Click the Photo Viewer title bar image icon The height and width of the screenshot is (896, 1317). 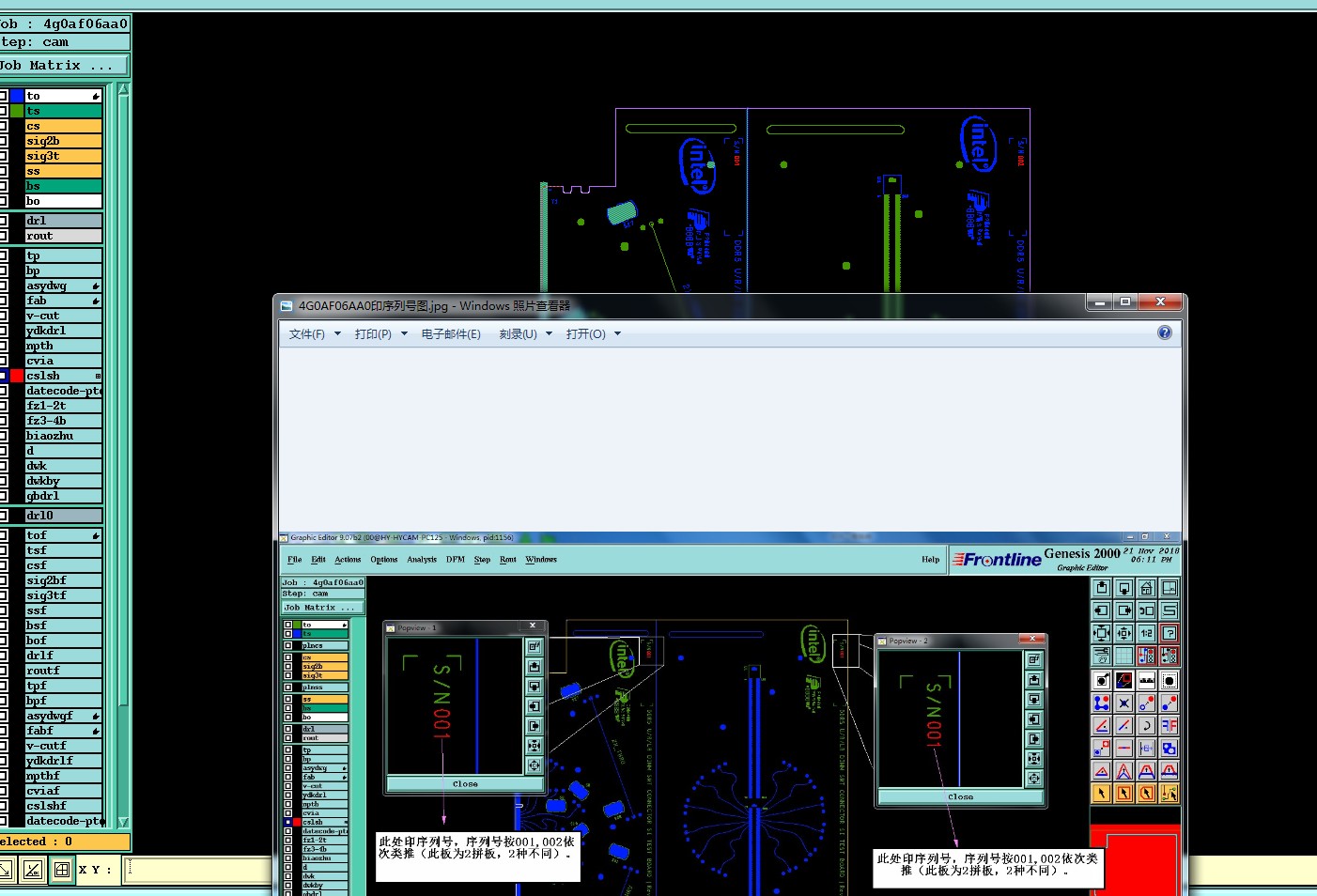(x=287, y=306)
